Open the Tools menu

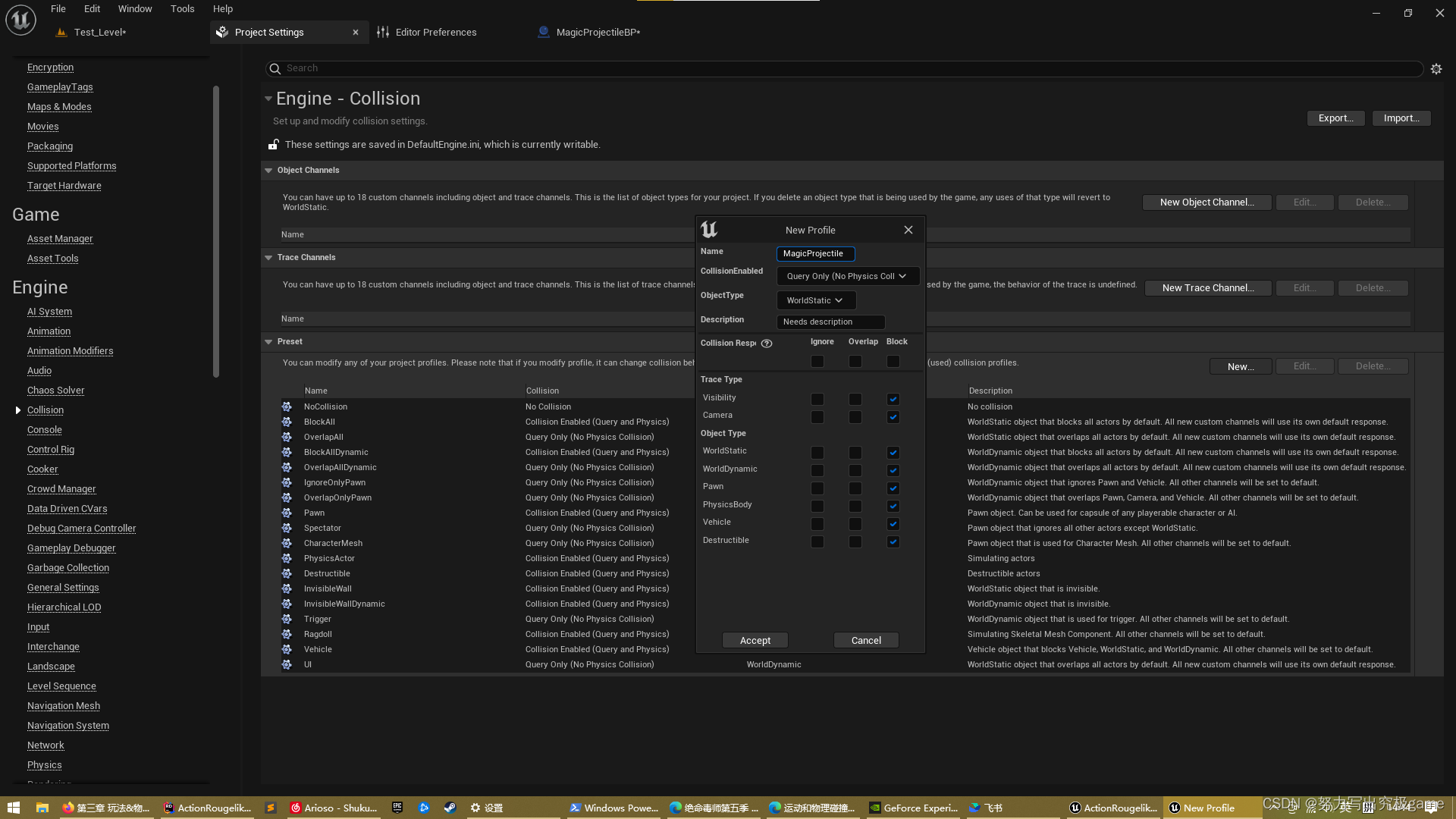coord(182,9)
